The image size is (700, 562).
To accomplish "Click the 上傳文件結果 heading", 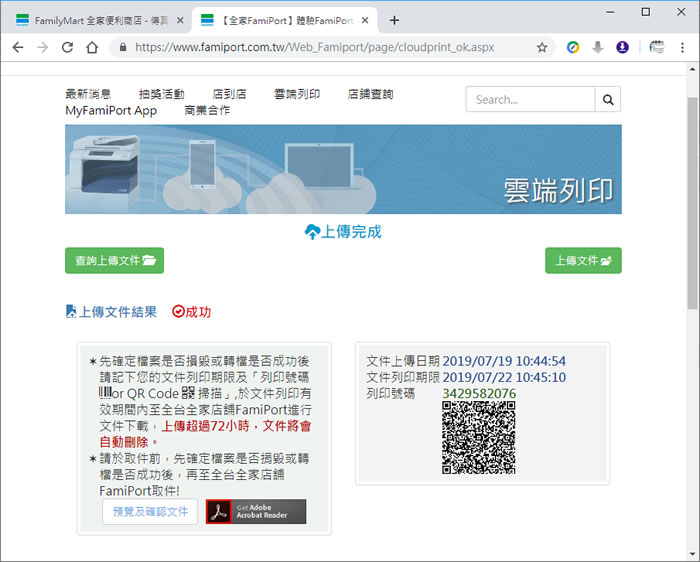I will coord(111,312).
